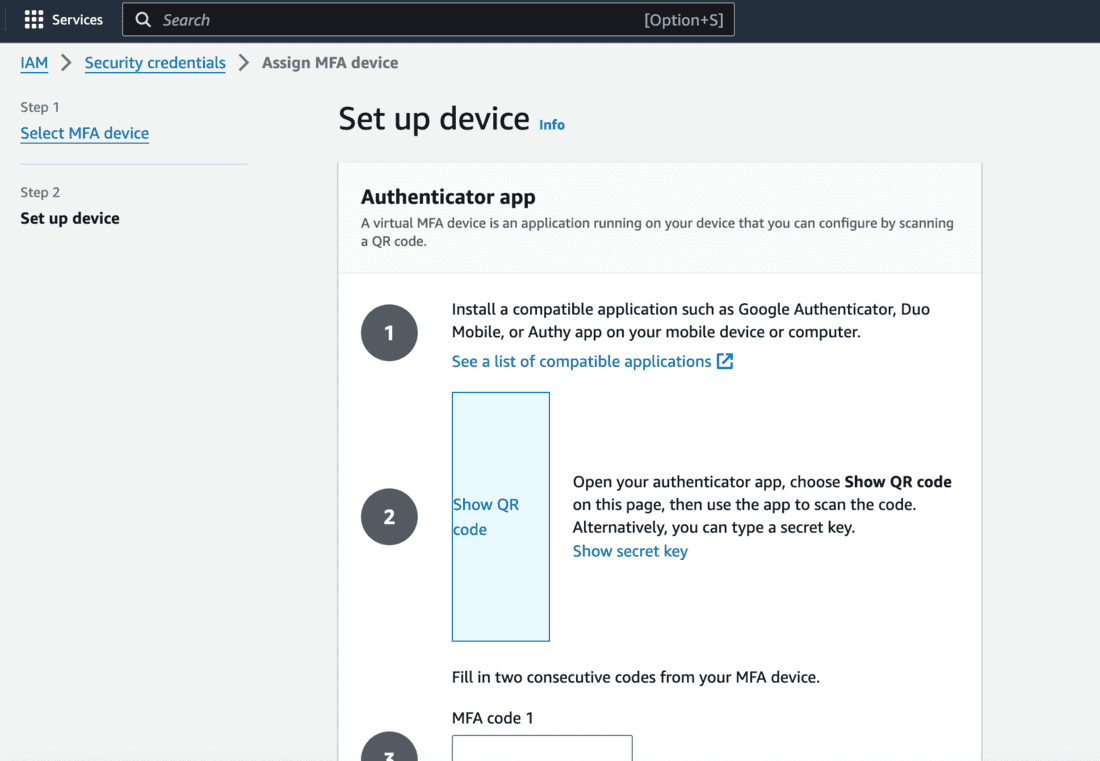Click Assign MFA device breadcrumb text
The height and width of the screenshot is (761, 1100).
[x=330, y=63]
